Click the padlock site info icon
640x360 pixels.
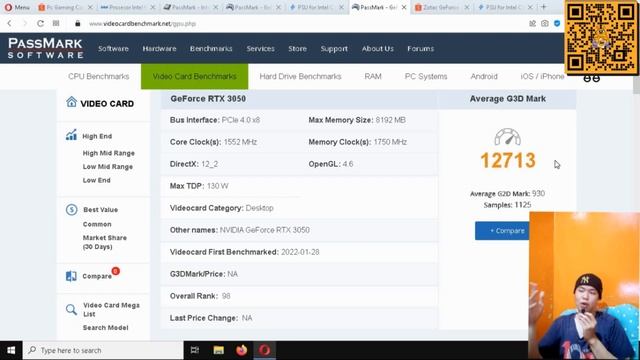78,24
